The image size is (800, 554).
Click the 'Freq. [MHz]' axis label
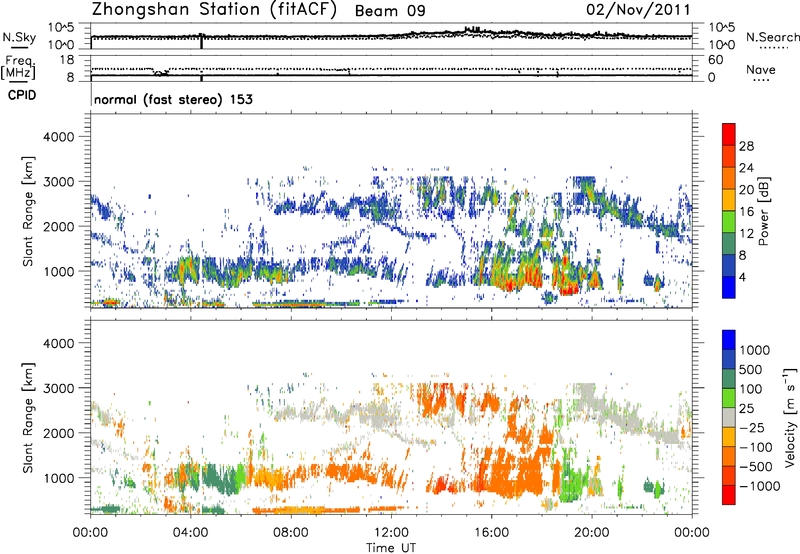19,68
